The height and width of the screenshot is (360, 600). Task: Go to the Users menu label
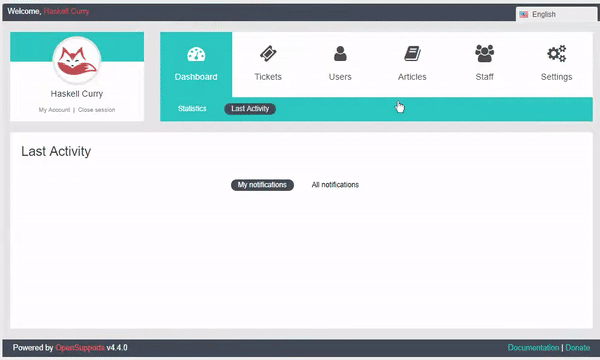(340, 77)
